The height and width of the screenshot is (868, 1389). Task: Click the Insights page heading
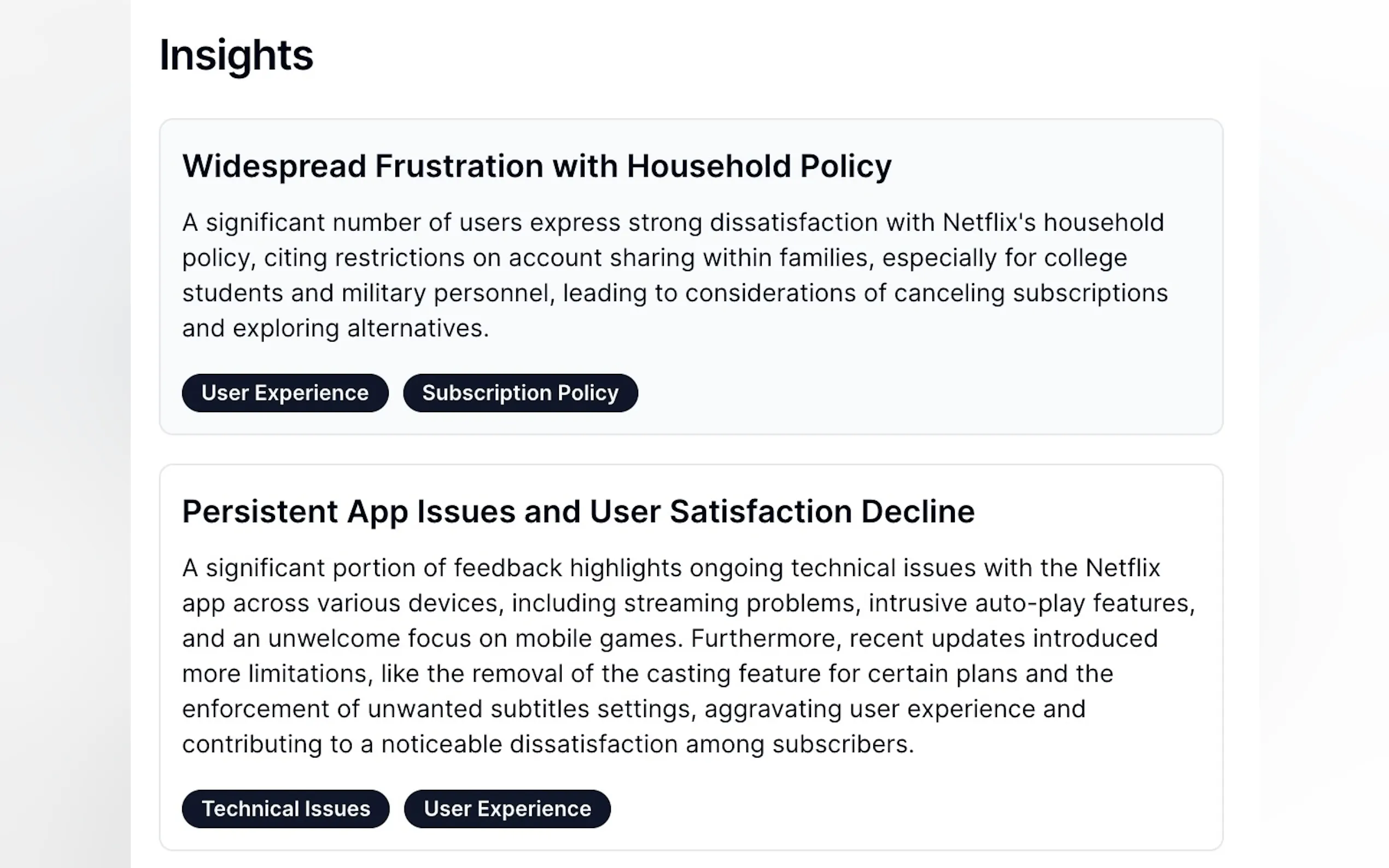[236, 55]
